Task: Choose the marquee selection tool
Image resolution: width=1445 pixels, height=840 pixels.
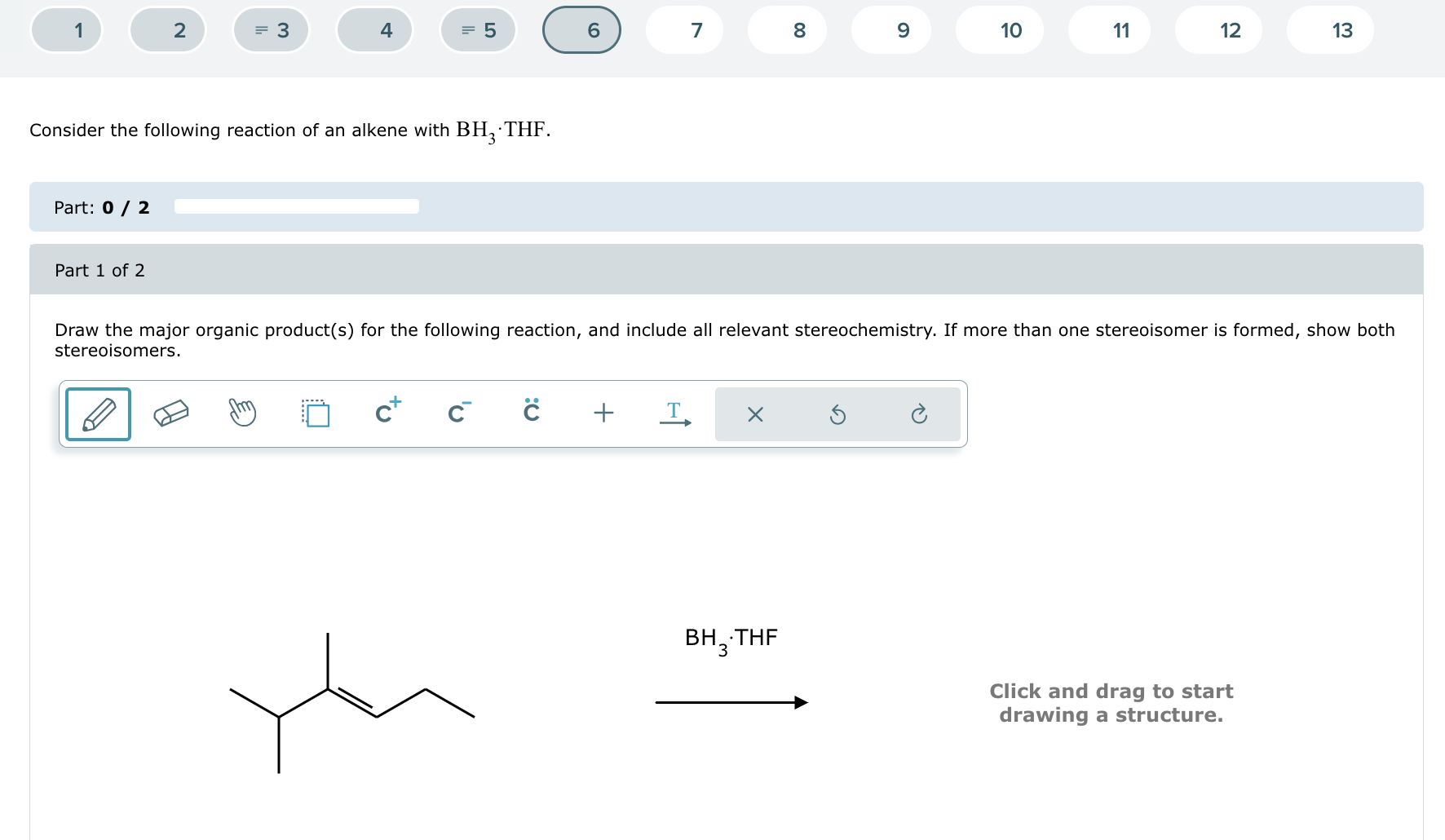Action: coord(315,413)
